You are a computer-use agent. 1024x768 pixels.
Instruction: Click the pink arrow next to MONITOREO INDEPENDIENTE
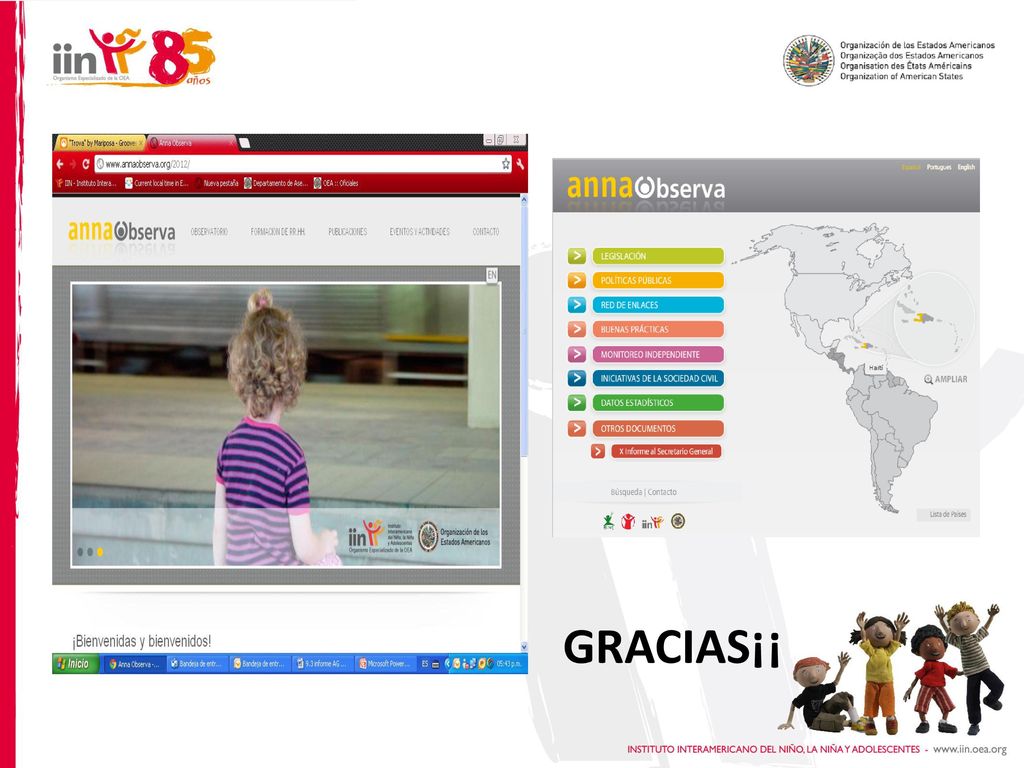tap(577, 354)
